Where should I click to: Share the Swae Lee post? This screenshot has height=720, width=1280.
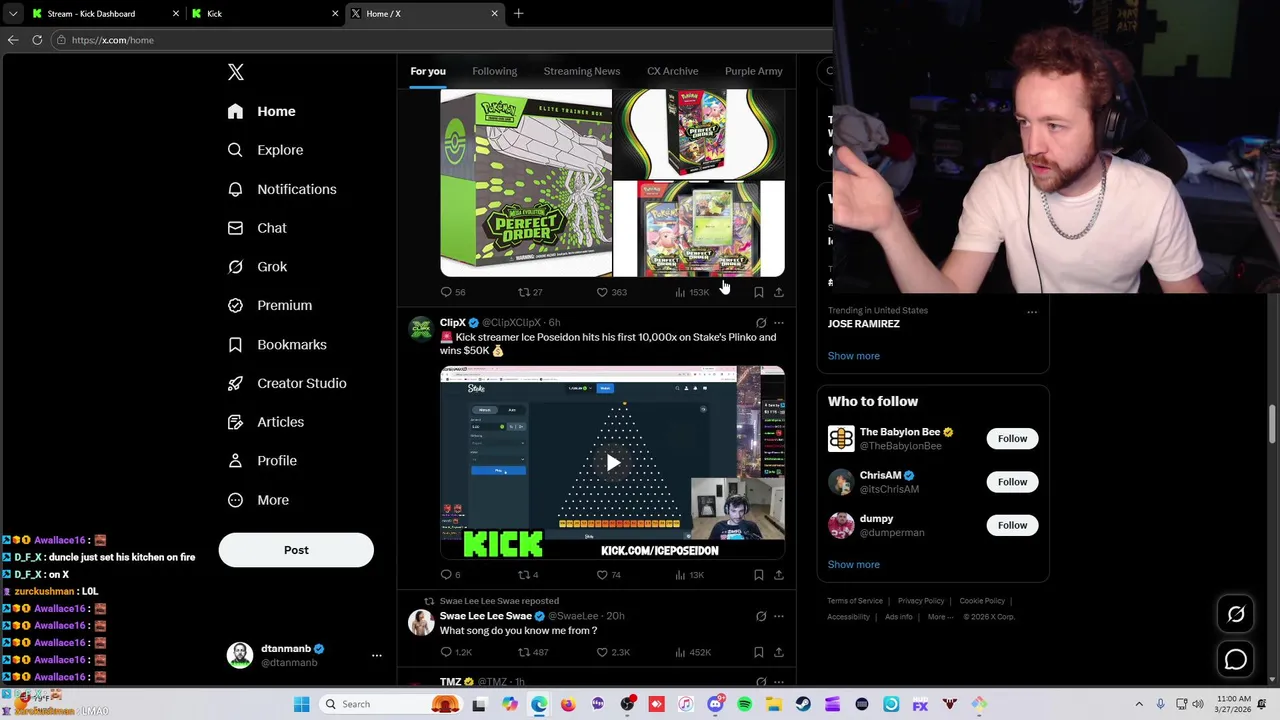(x=779, y=652)
